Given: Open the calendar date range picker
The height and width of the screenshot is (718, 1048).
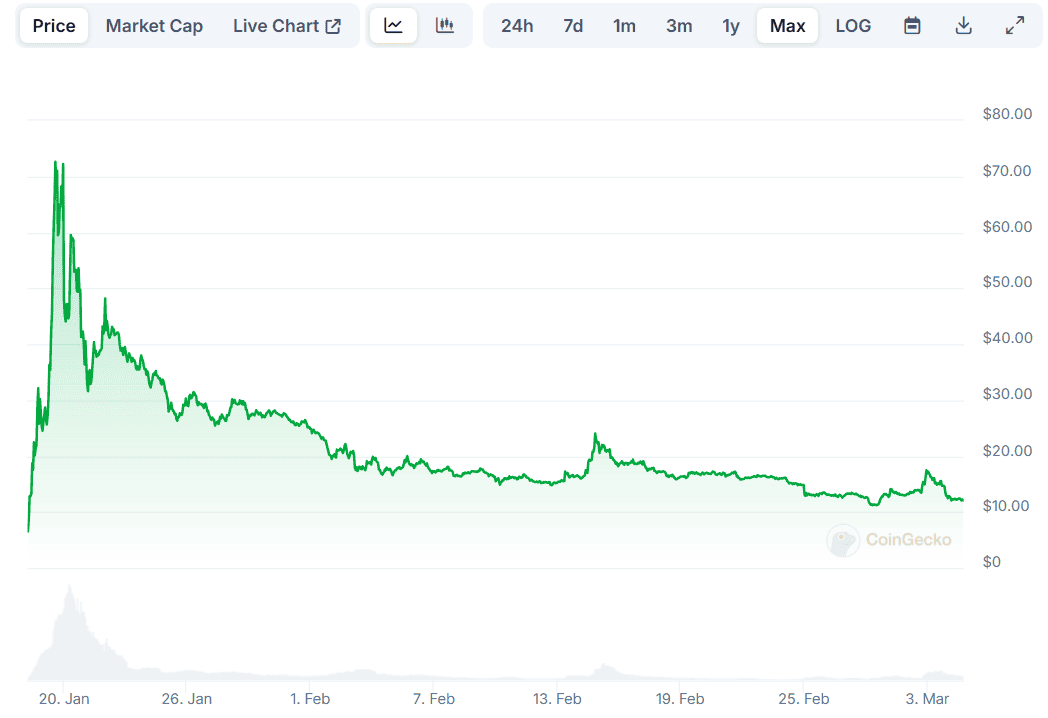Looking at the screenshot, I should pos(912,26).
